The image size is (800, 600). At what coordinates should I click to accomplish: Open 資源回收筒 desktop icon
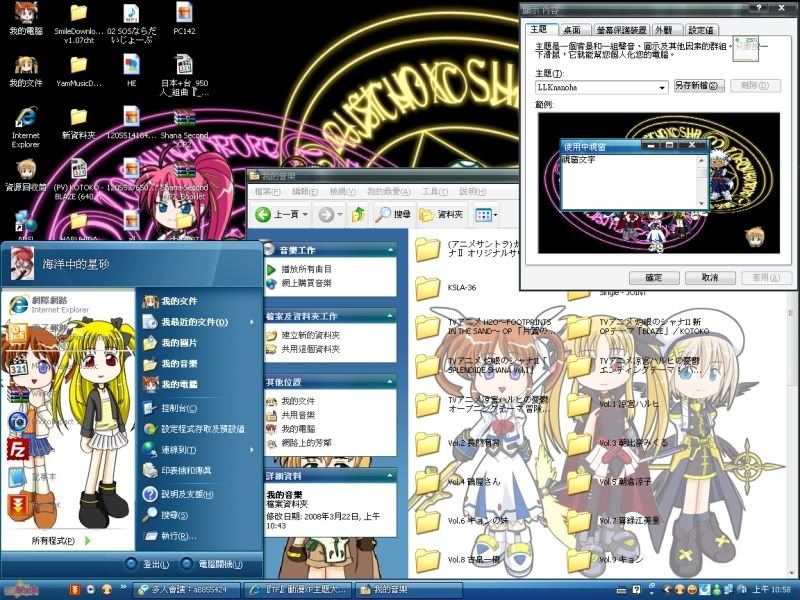click(26, 176)
